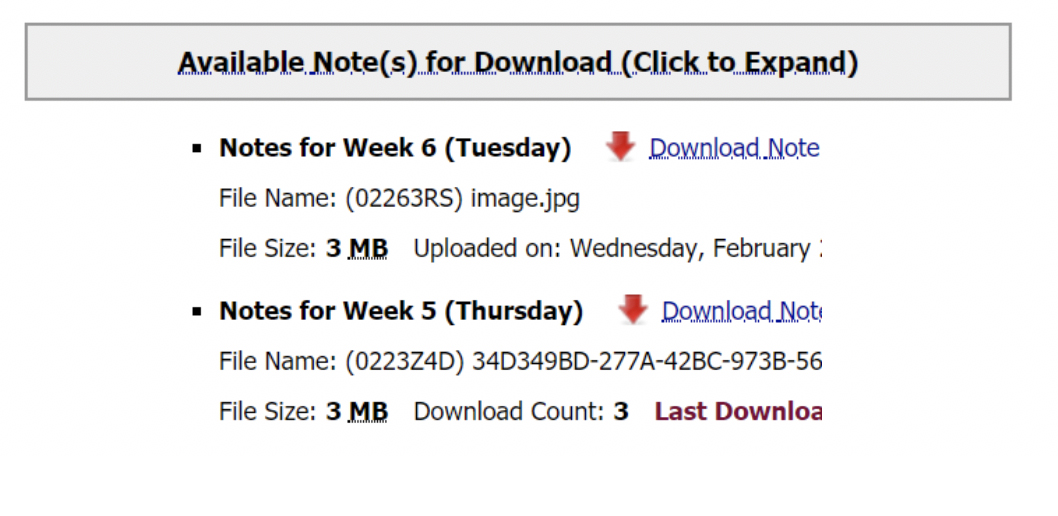Select the Notes for Week 5 (Thursday) title
The height and width of the screenshot is (516, 1058).
[401, 311]
